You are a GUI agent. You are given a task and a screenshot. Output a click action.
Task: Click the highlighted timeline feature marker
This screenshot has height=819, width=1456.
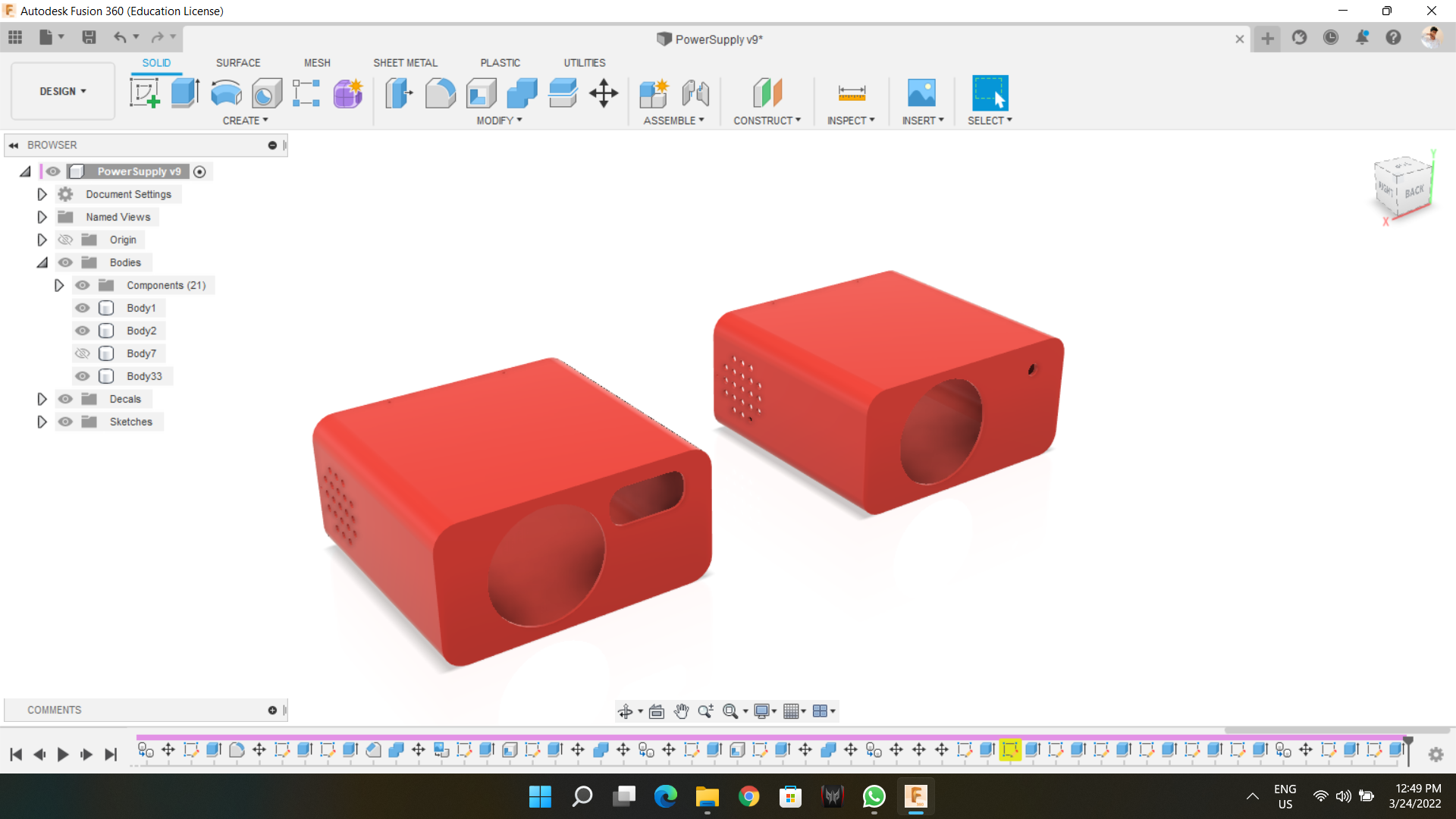[x=1011, y=750]
